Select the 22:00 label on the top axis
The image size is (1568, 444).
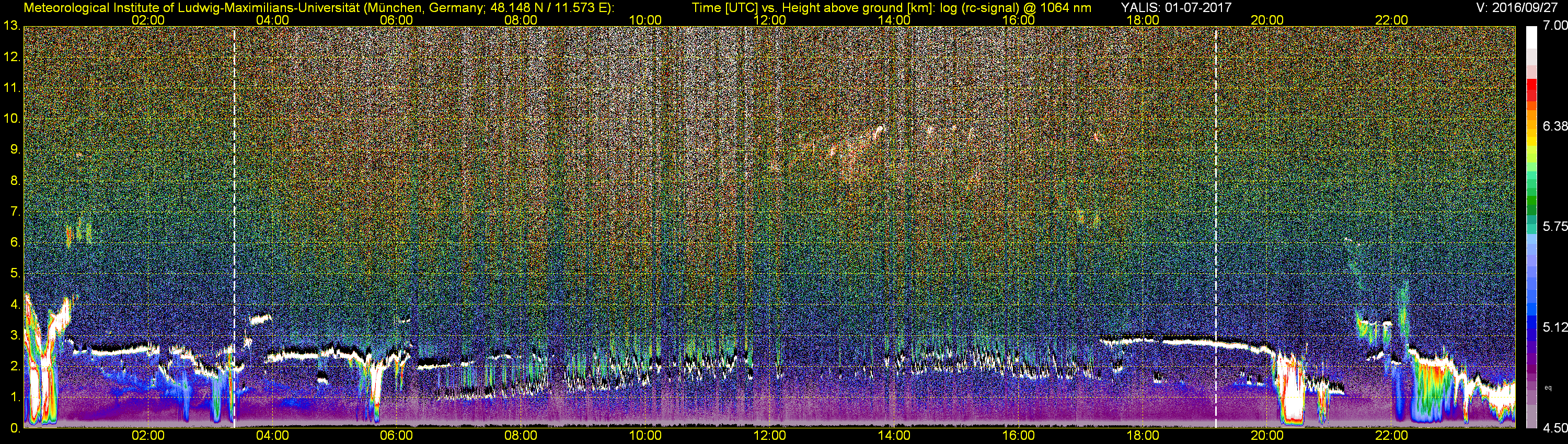coord(1391,20)
